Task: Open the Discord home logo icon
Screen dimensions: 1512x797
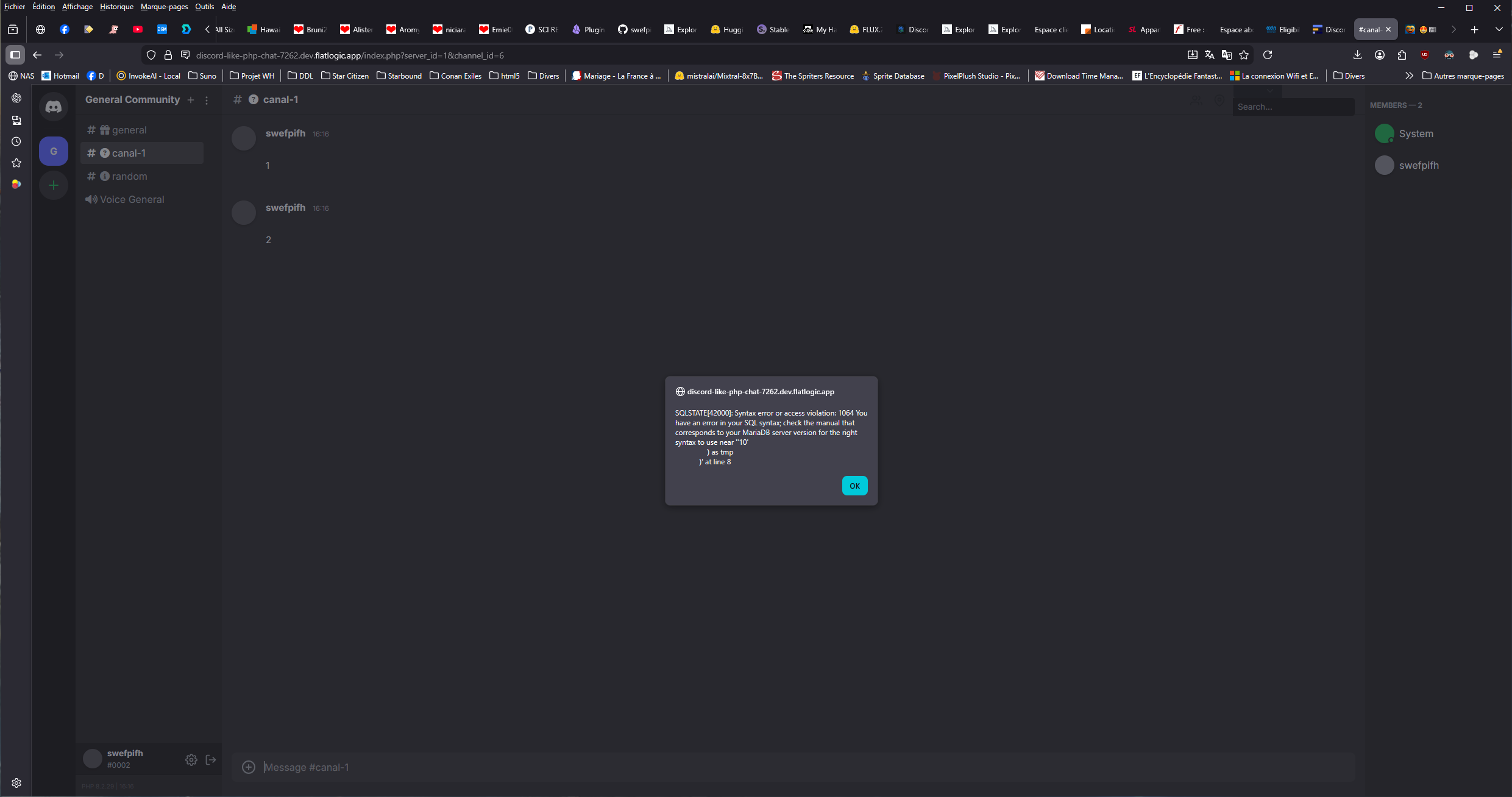Action: pos(54,107)
